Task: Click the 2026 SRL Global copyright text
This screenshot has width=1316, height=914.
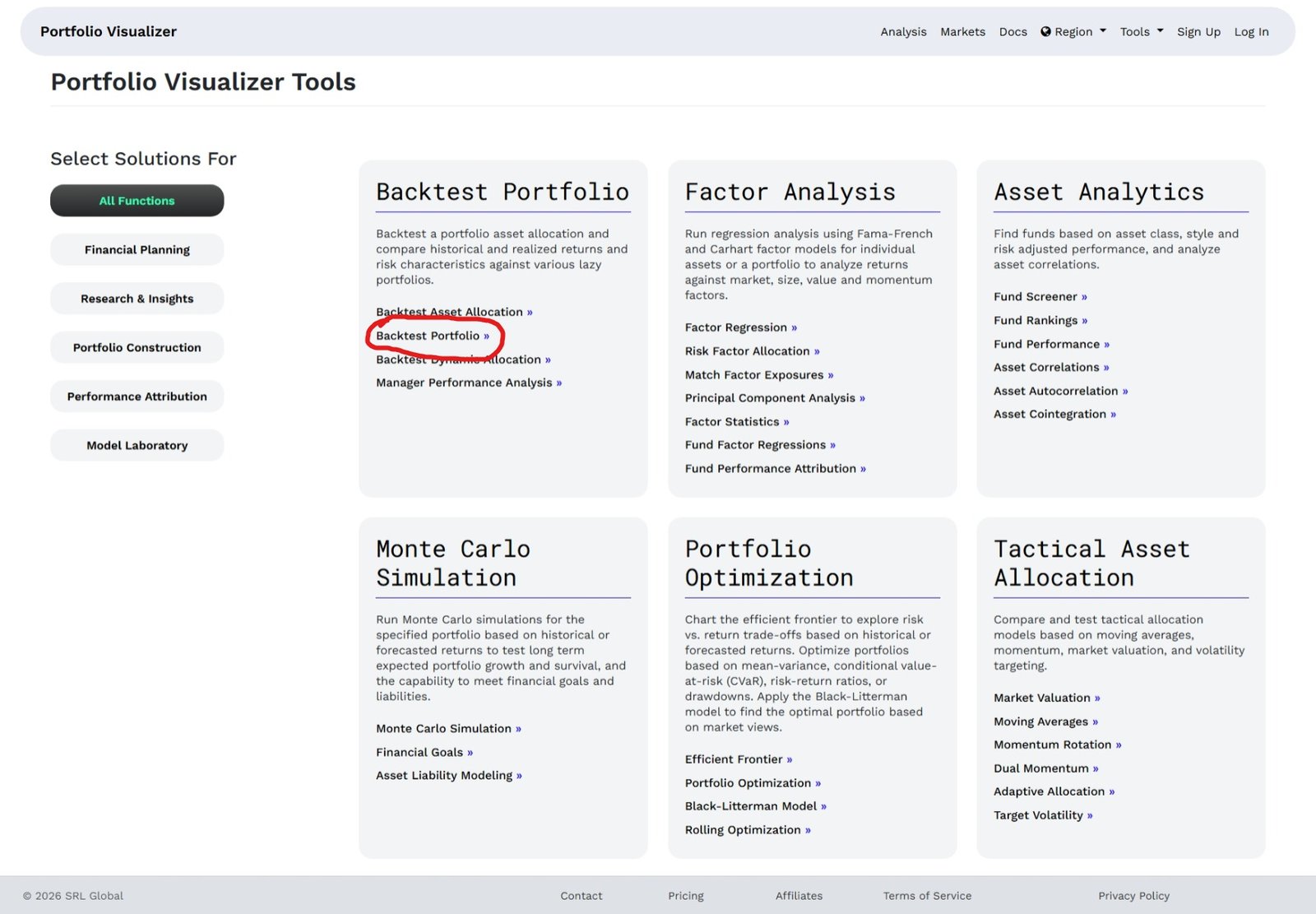Action: [x=73, y=896]
